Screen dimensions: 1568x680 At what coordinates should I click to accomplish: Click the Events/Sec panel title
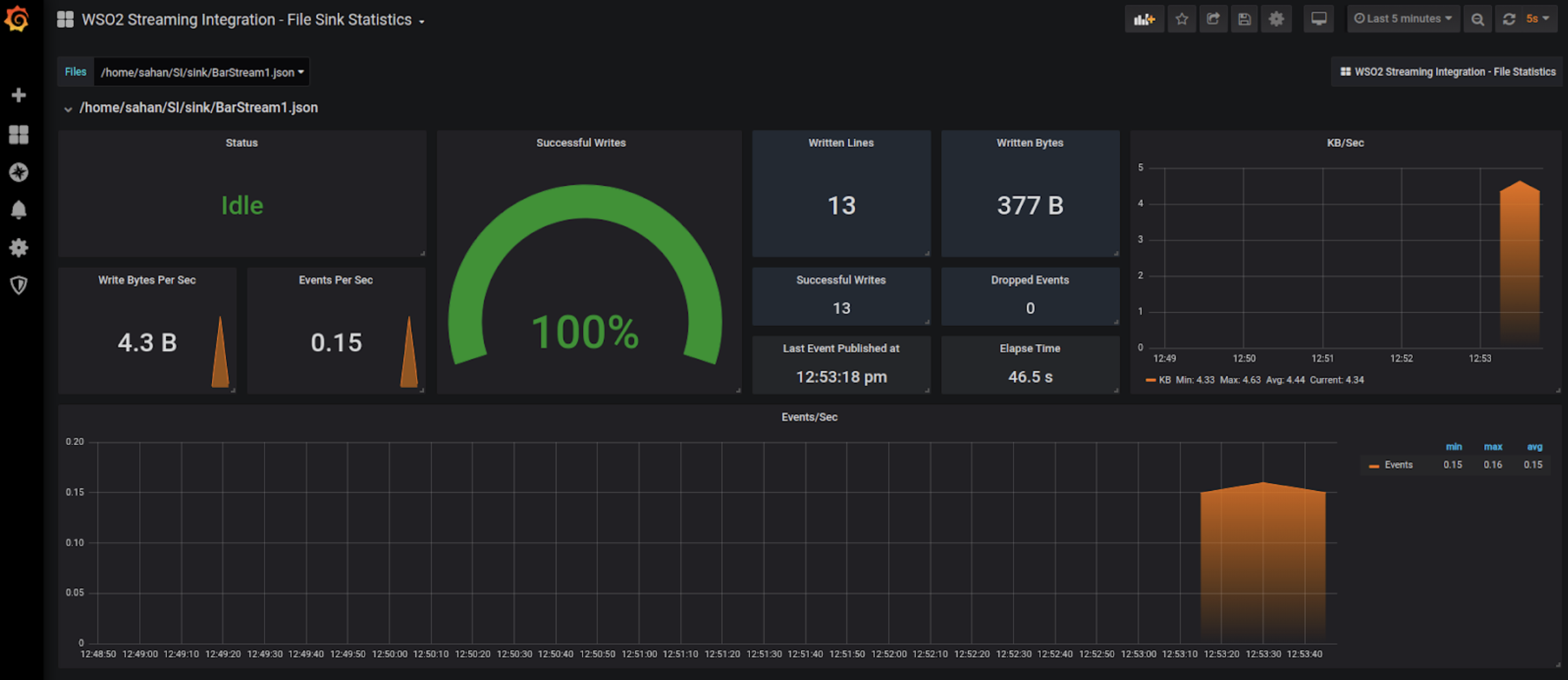[809, 417]
